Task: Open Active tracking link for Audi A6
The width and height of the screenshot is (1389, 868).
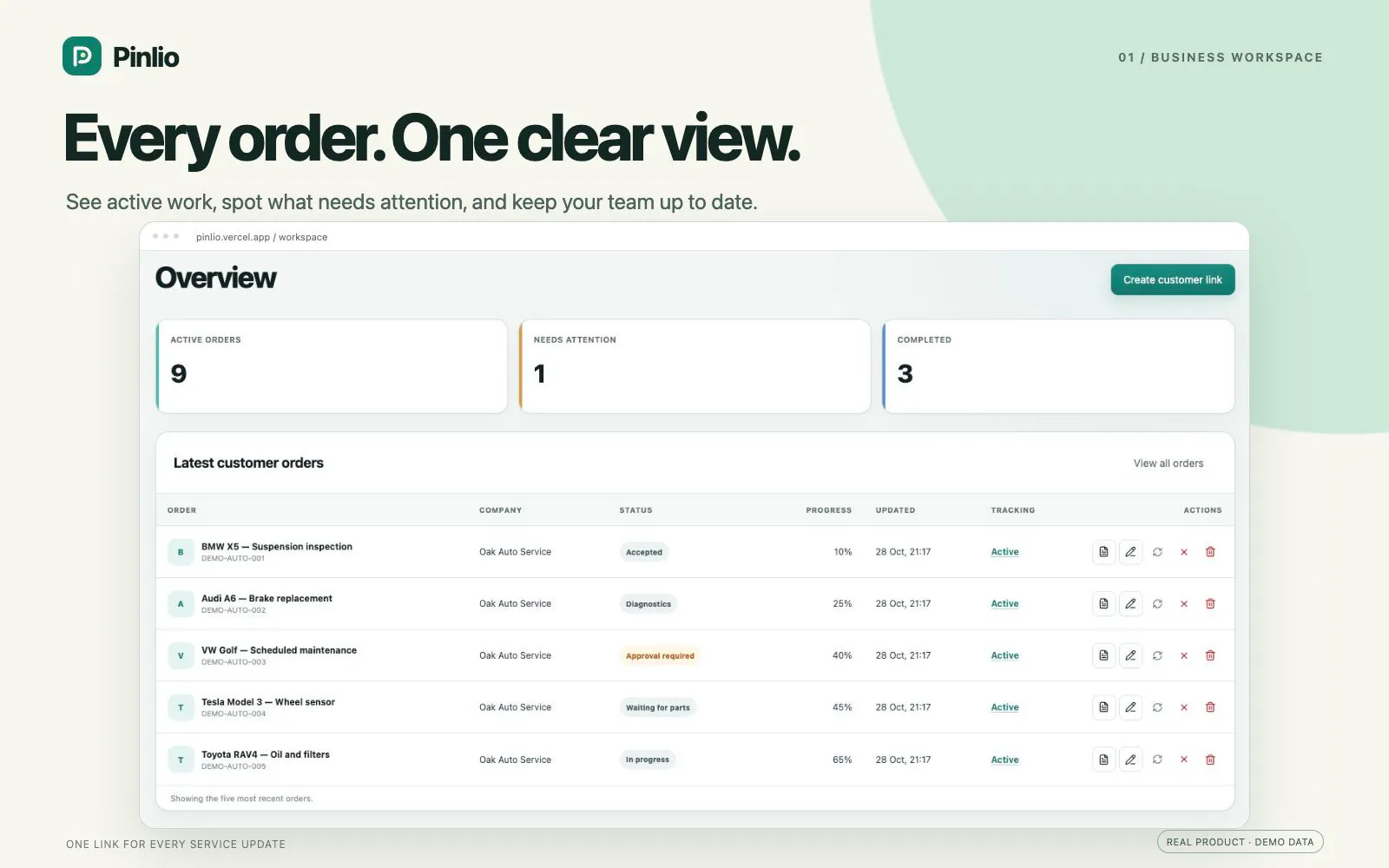Action: click(1004, 604)
